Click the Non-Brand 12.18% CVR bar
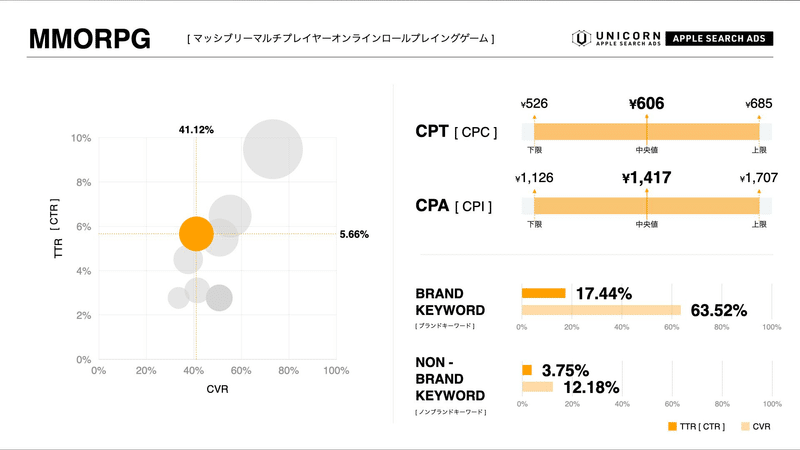 (537, 387)
